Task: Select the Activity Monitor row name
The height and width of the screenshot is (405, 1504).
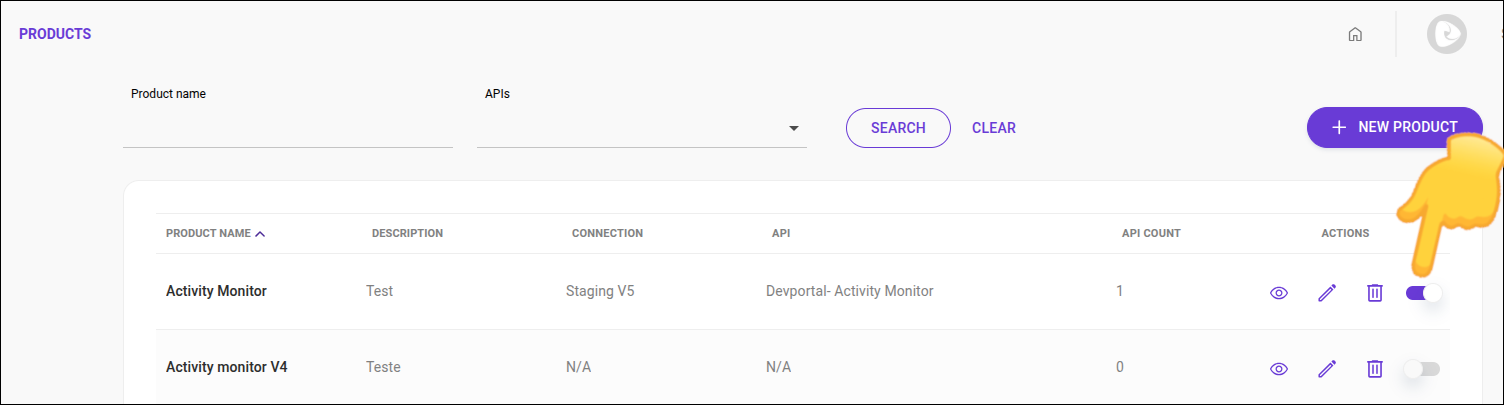Action: tap(216, 291)
